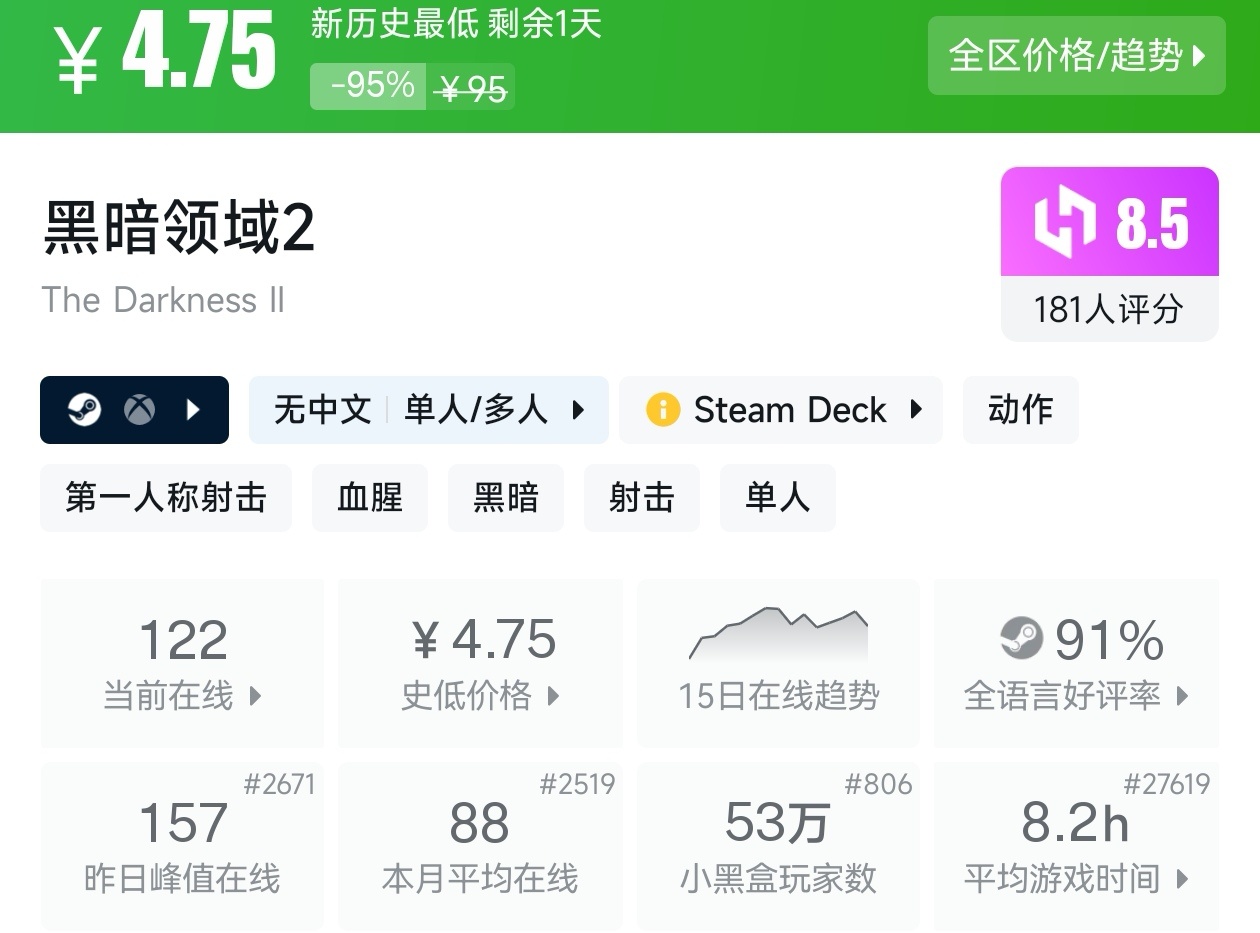1260x933 pixels.
Task: Open 全区价格/趋势 button
Action: click(x=1076, y=56)
